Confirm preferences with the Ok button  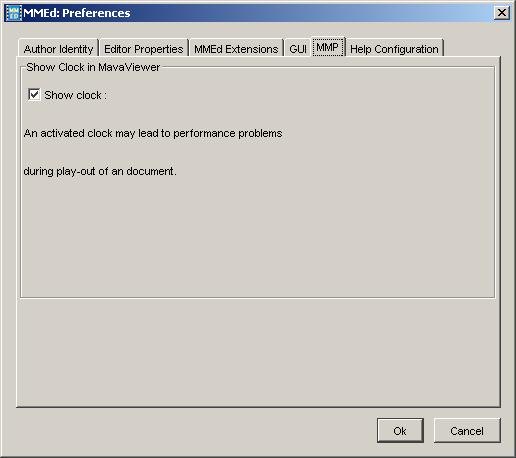pyautogui.click(x=400, y=431)
